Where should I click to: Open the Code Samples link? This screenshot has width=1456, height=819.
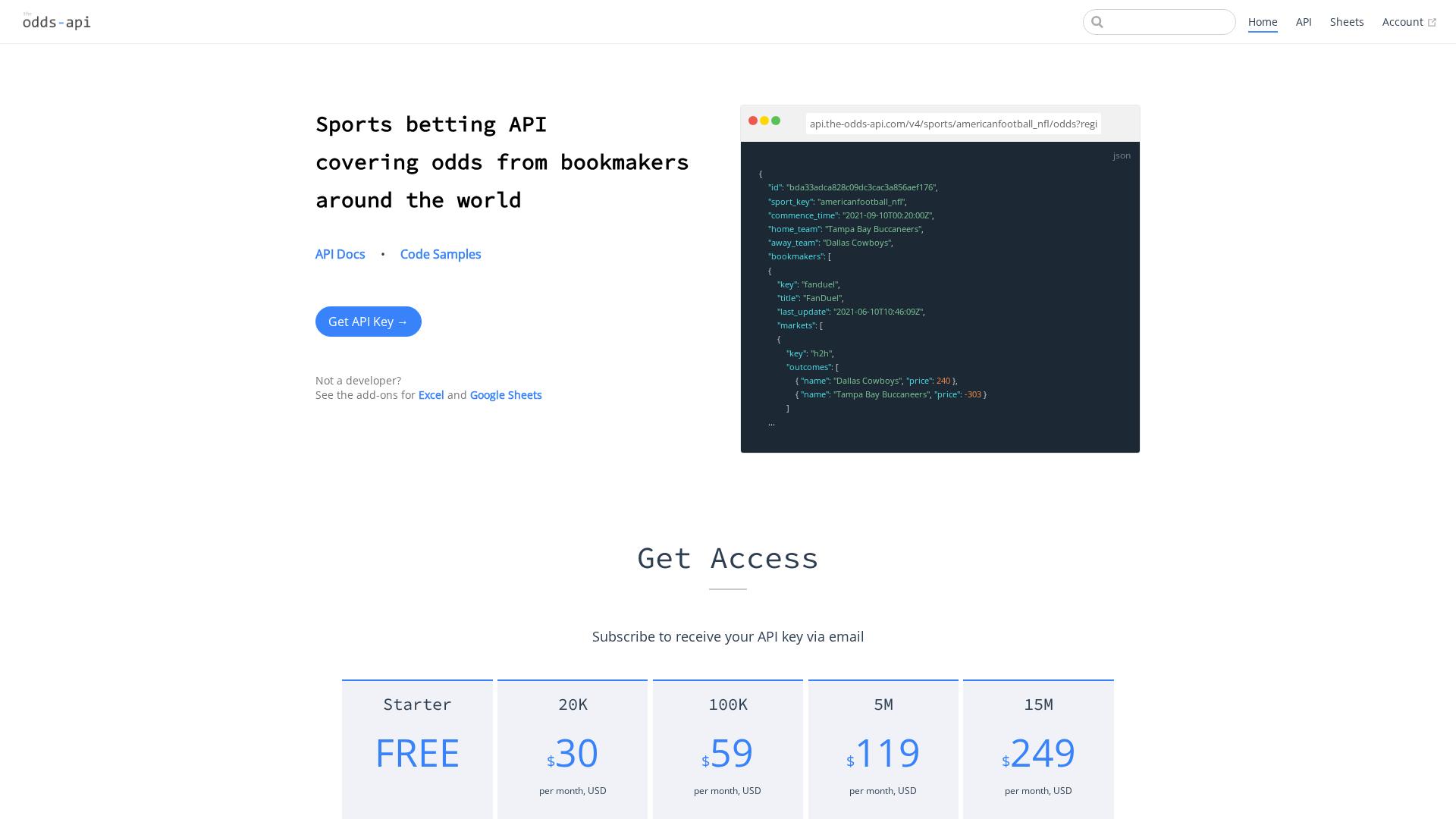(441, 254)
